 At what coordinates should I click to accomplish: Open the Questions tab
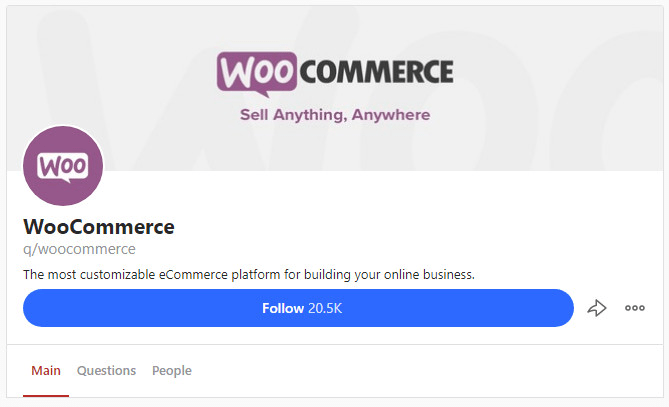click(x=106, y=370)
